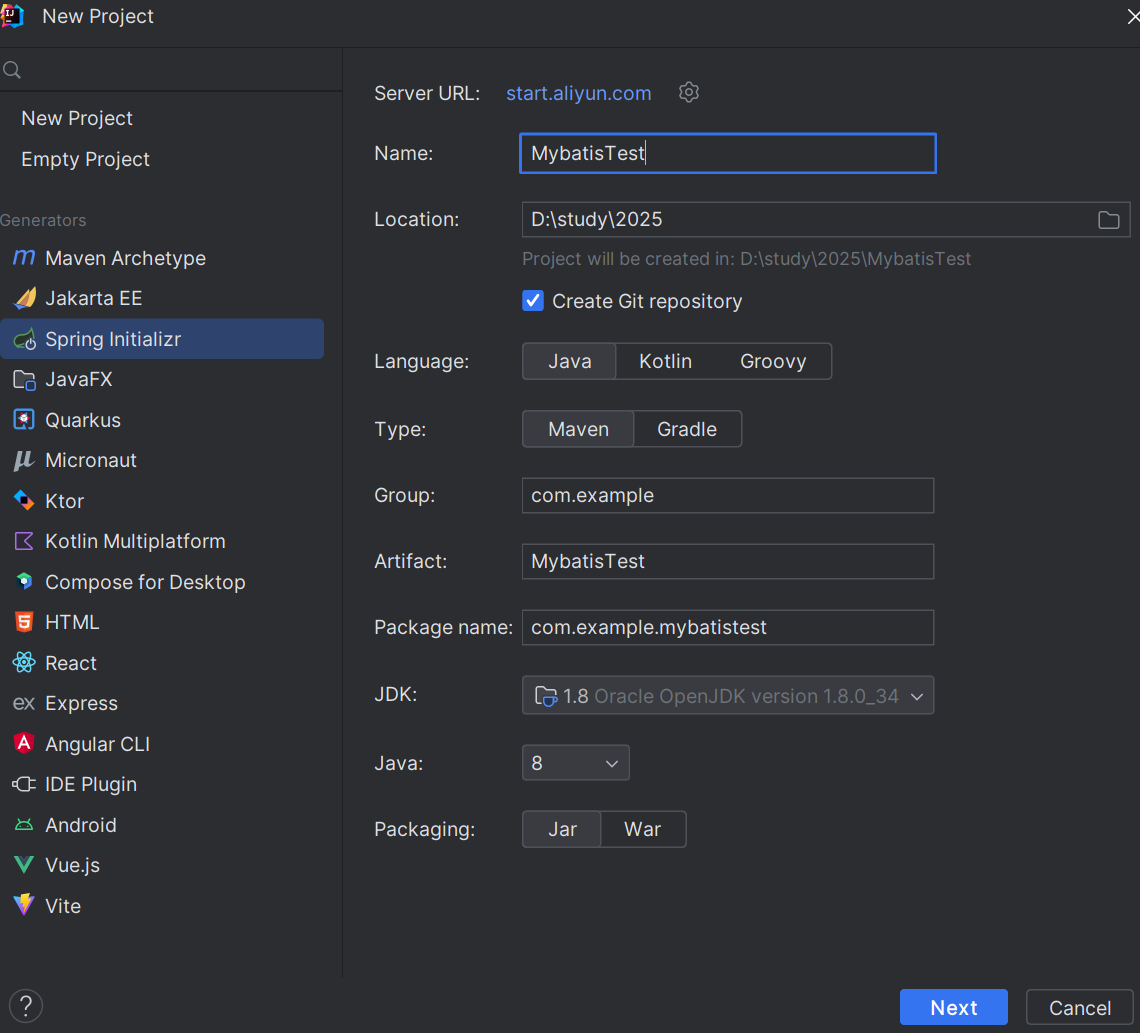
Task: Click the Android robot icon
Action: (24, 824)
